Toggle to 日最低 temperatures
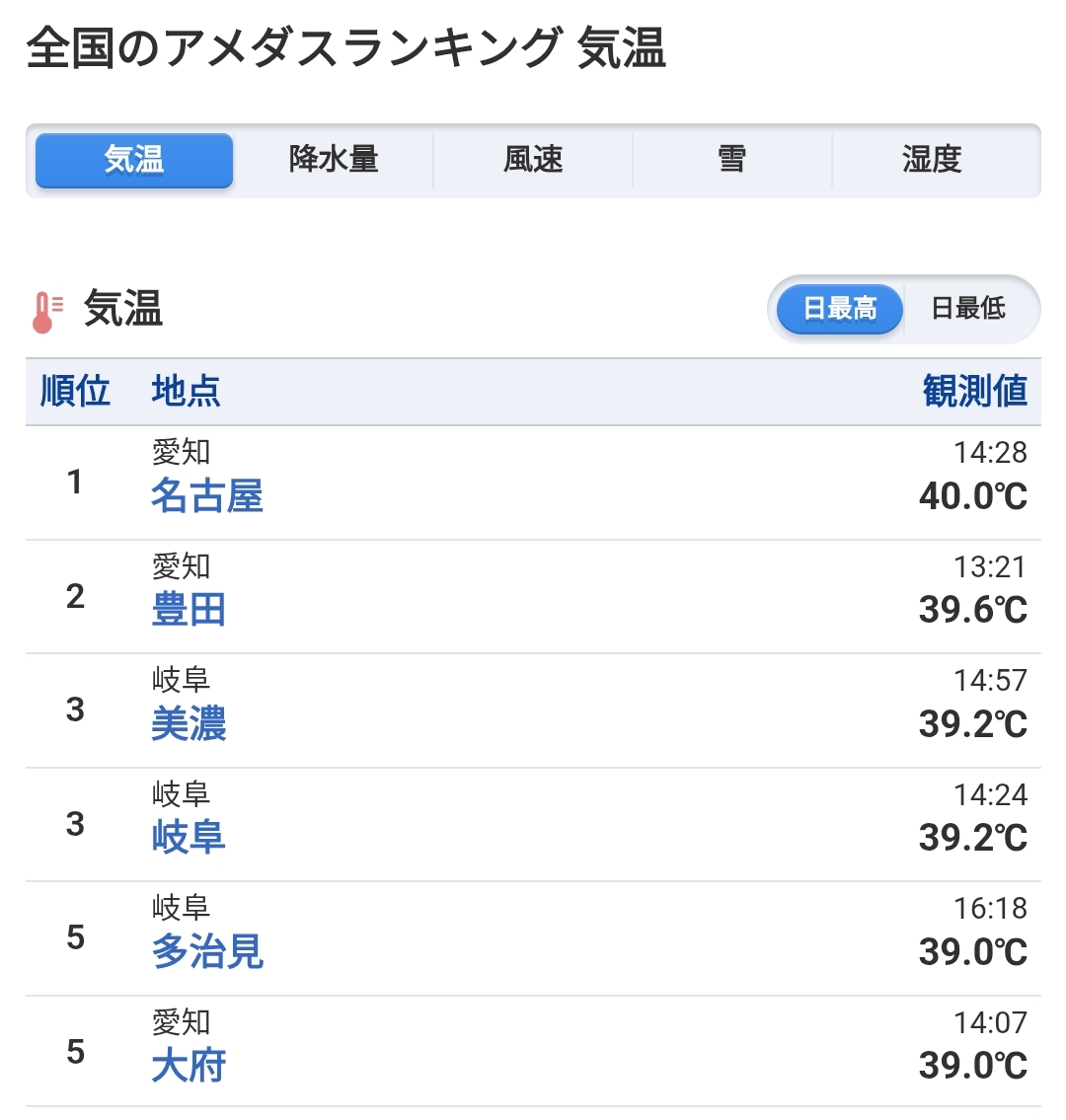The height and width of the screenshot is (1120, 1066). tap(968, 309)
